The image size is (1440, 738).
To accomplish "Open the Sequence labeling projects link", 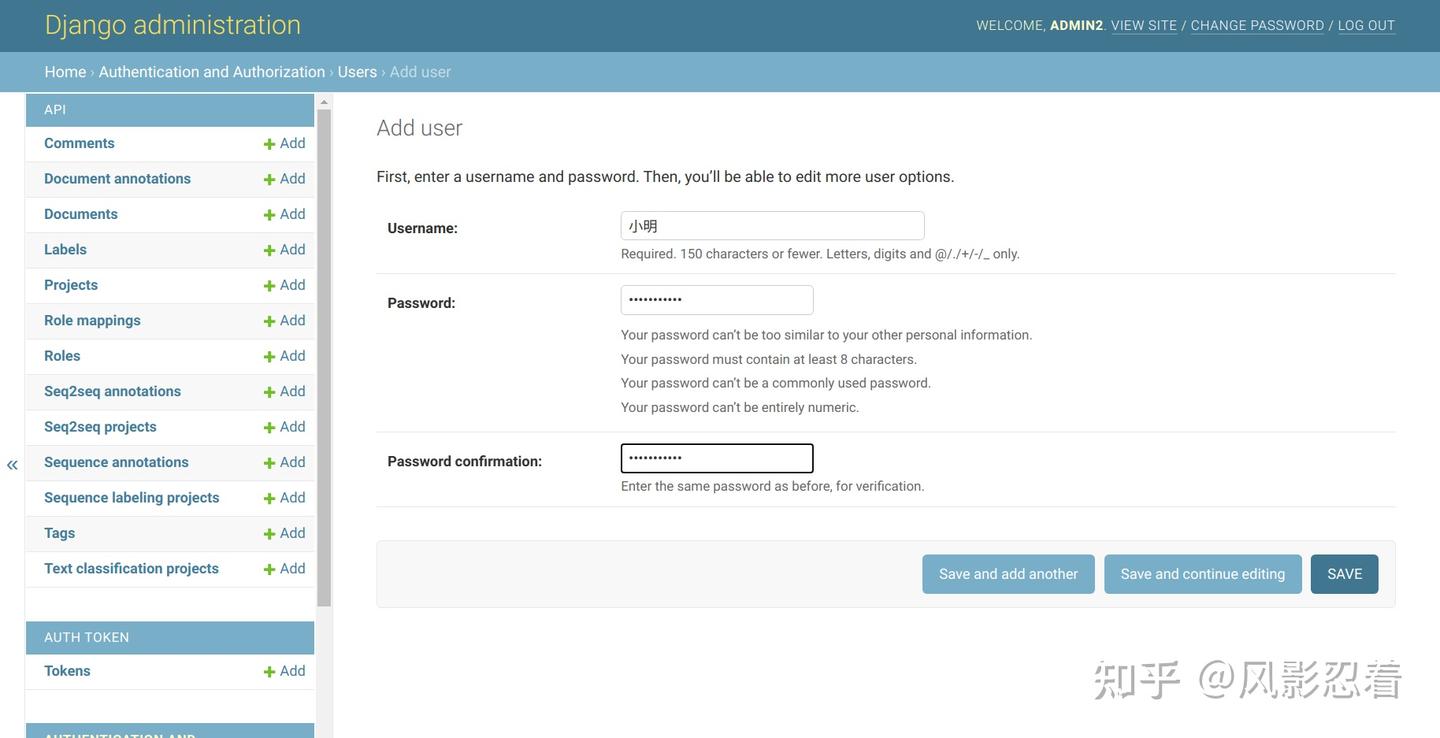I will (132, 498).
